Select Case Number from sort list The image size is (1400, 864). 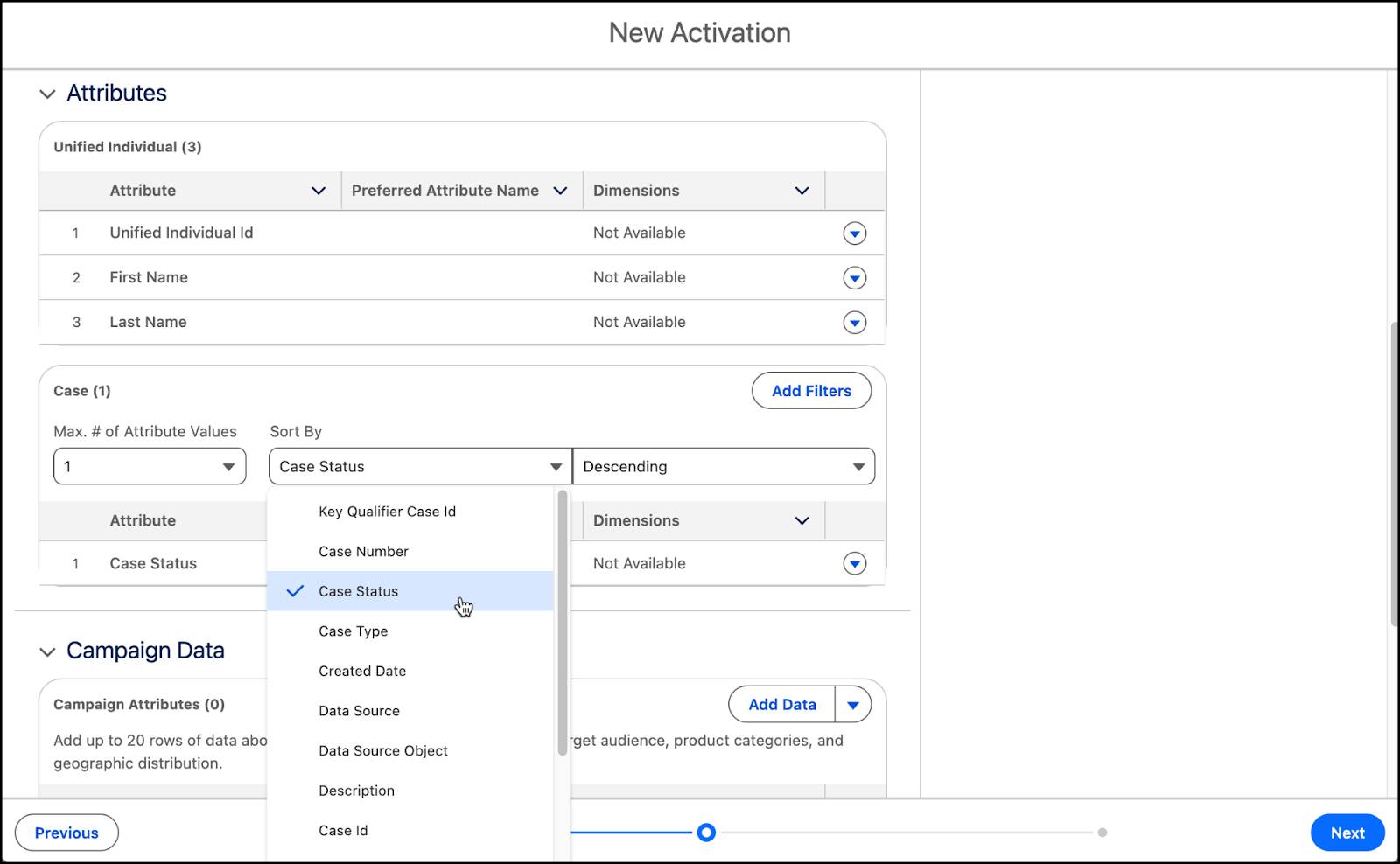[363, 552]
